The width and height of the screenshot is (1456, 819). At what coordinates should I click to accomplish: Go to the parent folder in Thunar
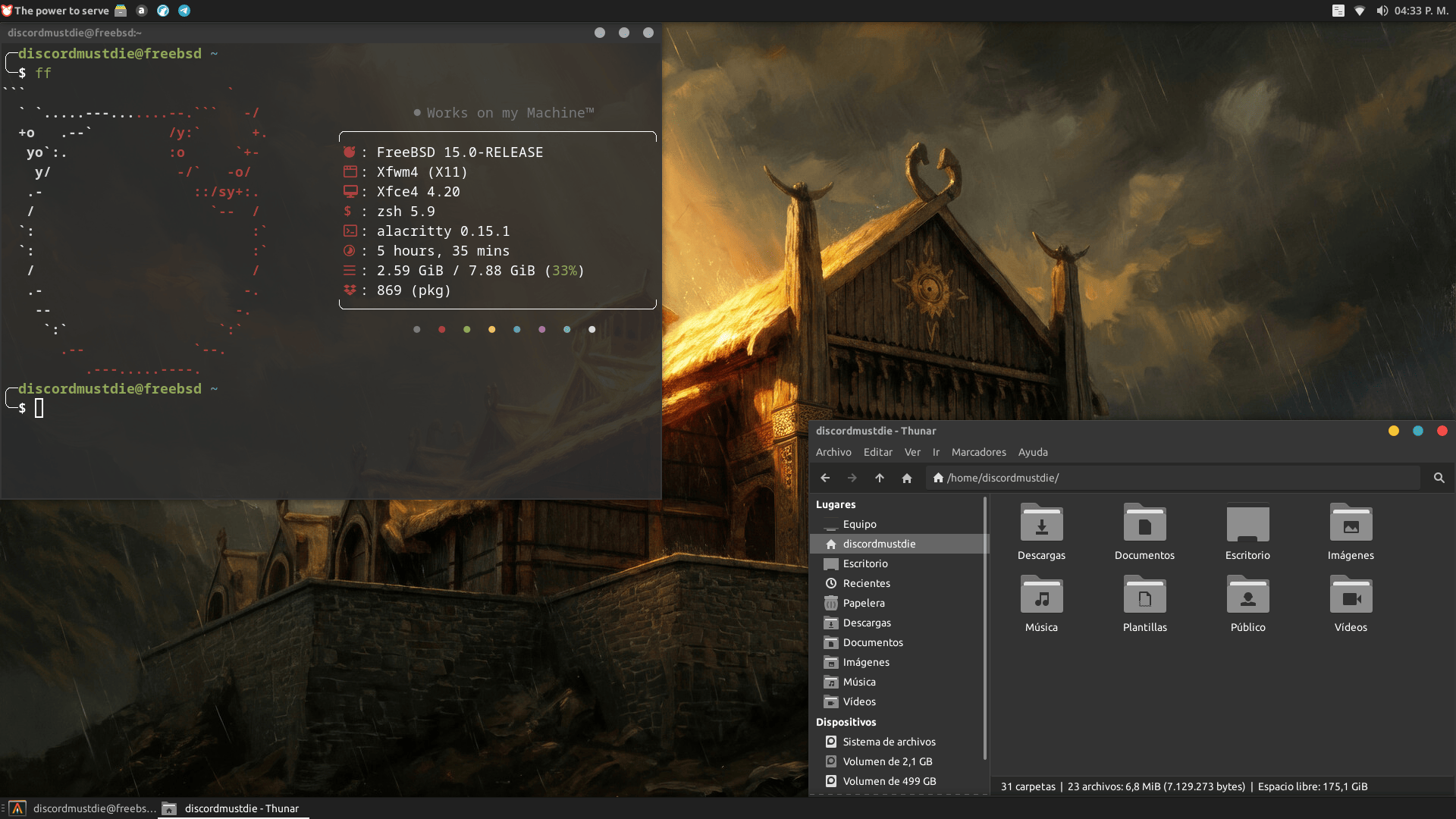pyautogui.click(x=880, y=478)
